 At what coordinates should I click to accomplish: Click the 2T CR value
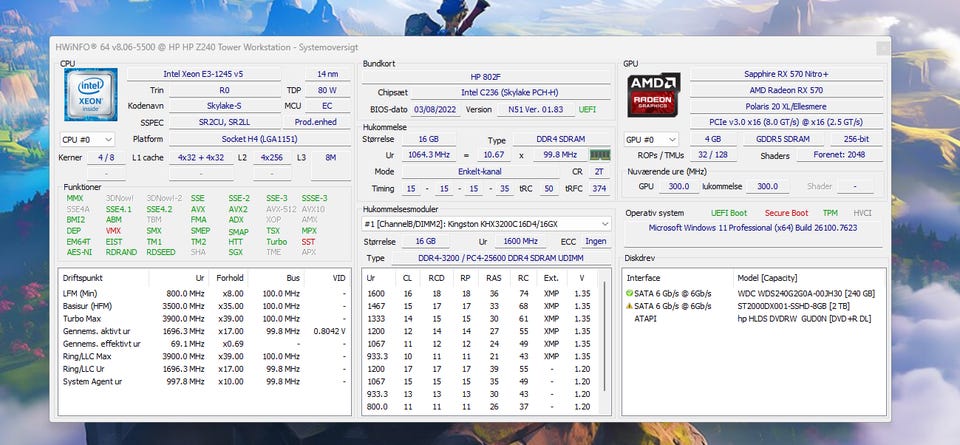[x=599, y=172]
